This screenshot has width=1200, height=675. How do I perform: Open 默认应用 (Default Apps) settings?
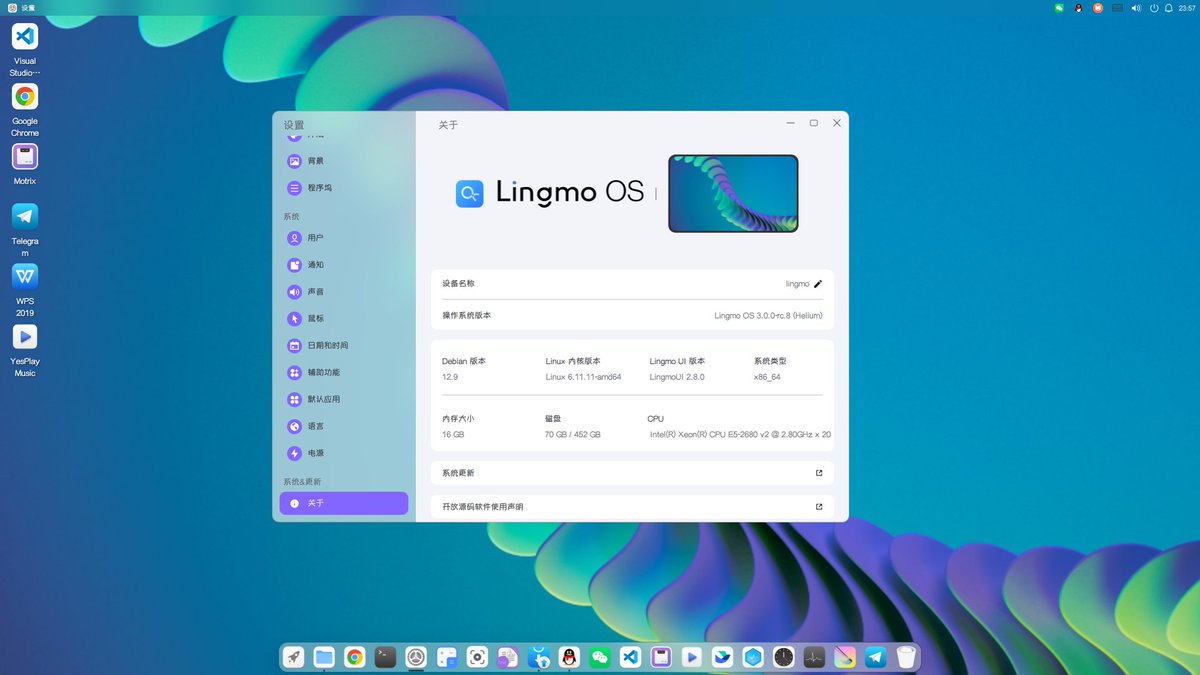(344, 399)
